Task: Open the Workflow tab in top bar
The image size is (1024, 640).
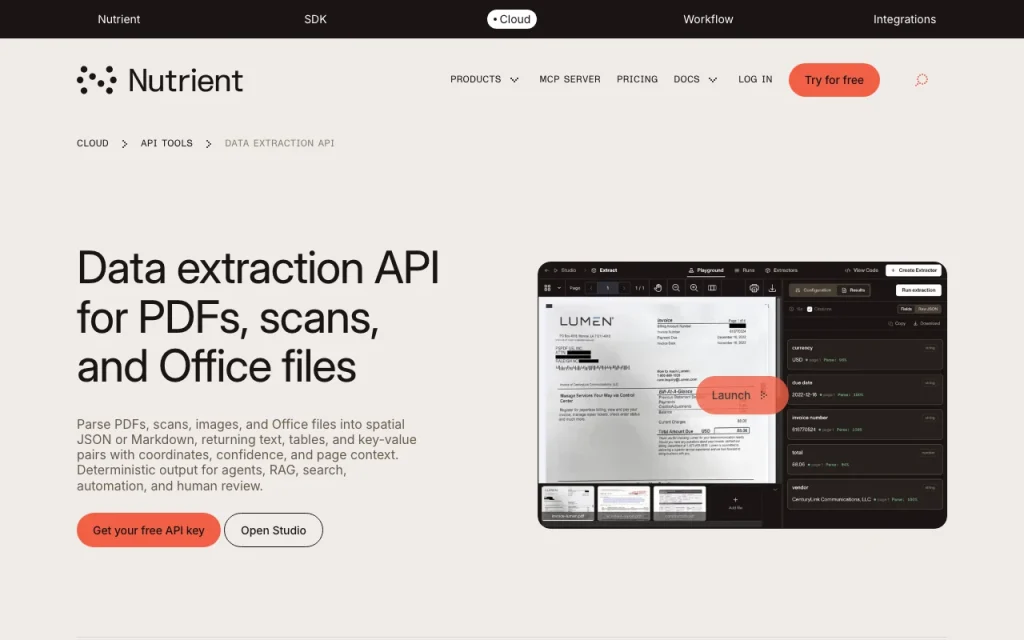Action: (708, 19)
